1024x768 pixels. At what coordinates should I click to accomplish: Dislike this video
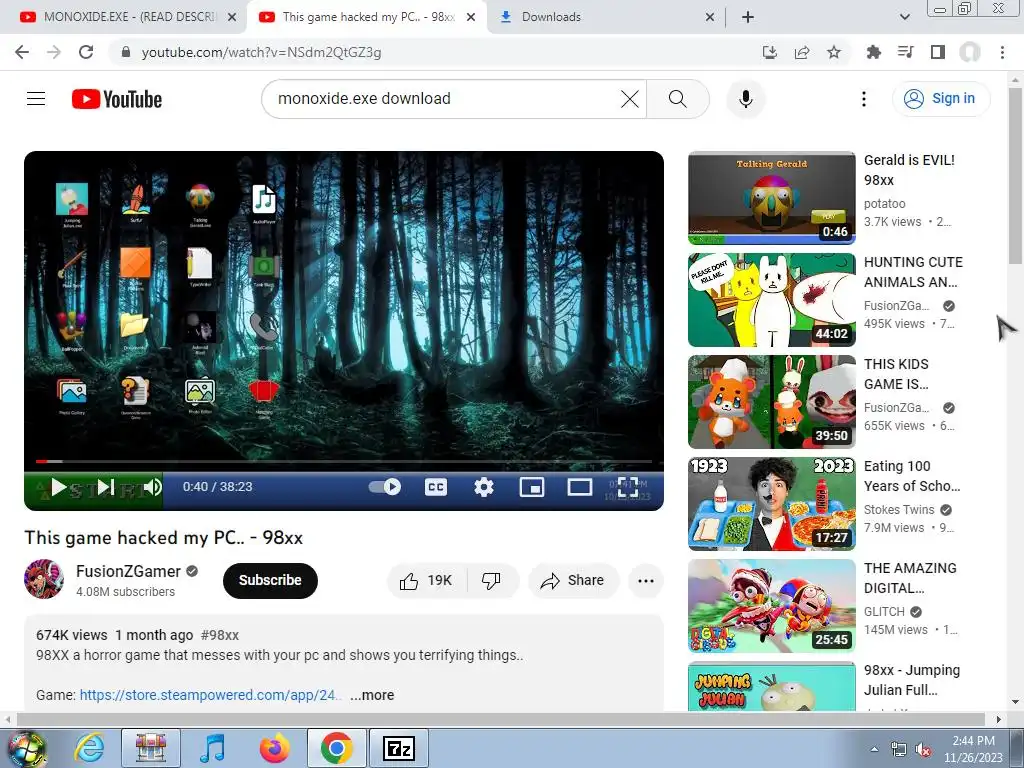pyautogui.click(x=491, y=581)
